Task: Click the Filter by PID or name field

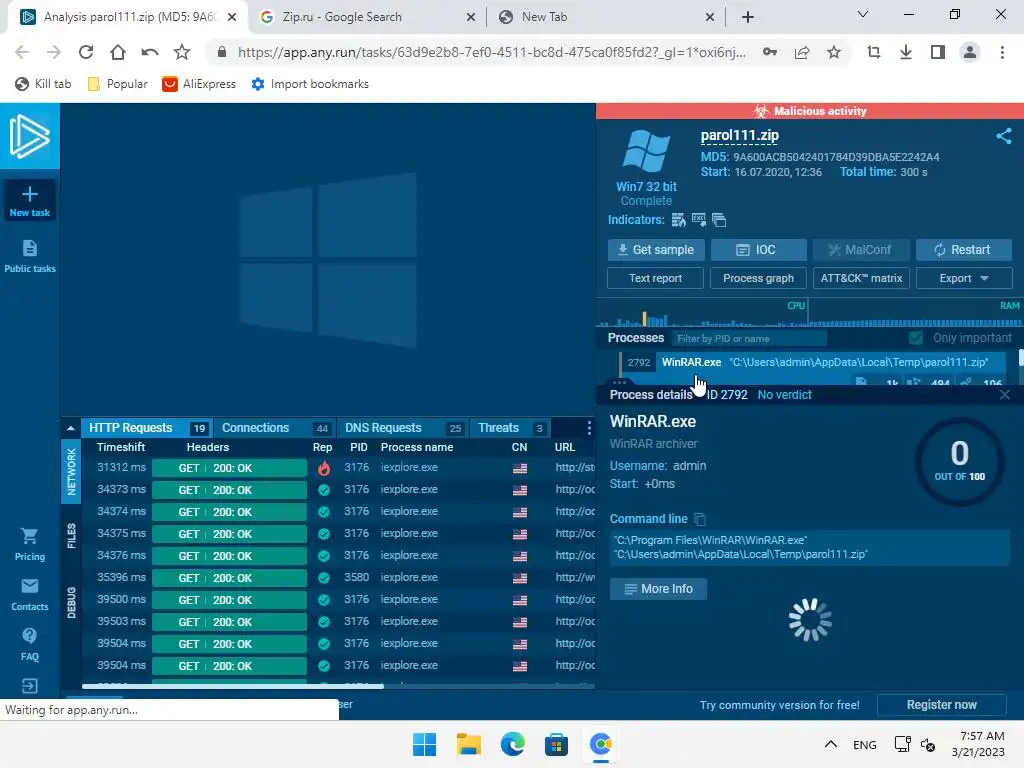Action: pyautogui.click(x=748, y=338)
